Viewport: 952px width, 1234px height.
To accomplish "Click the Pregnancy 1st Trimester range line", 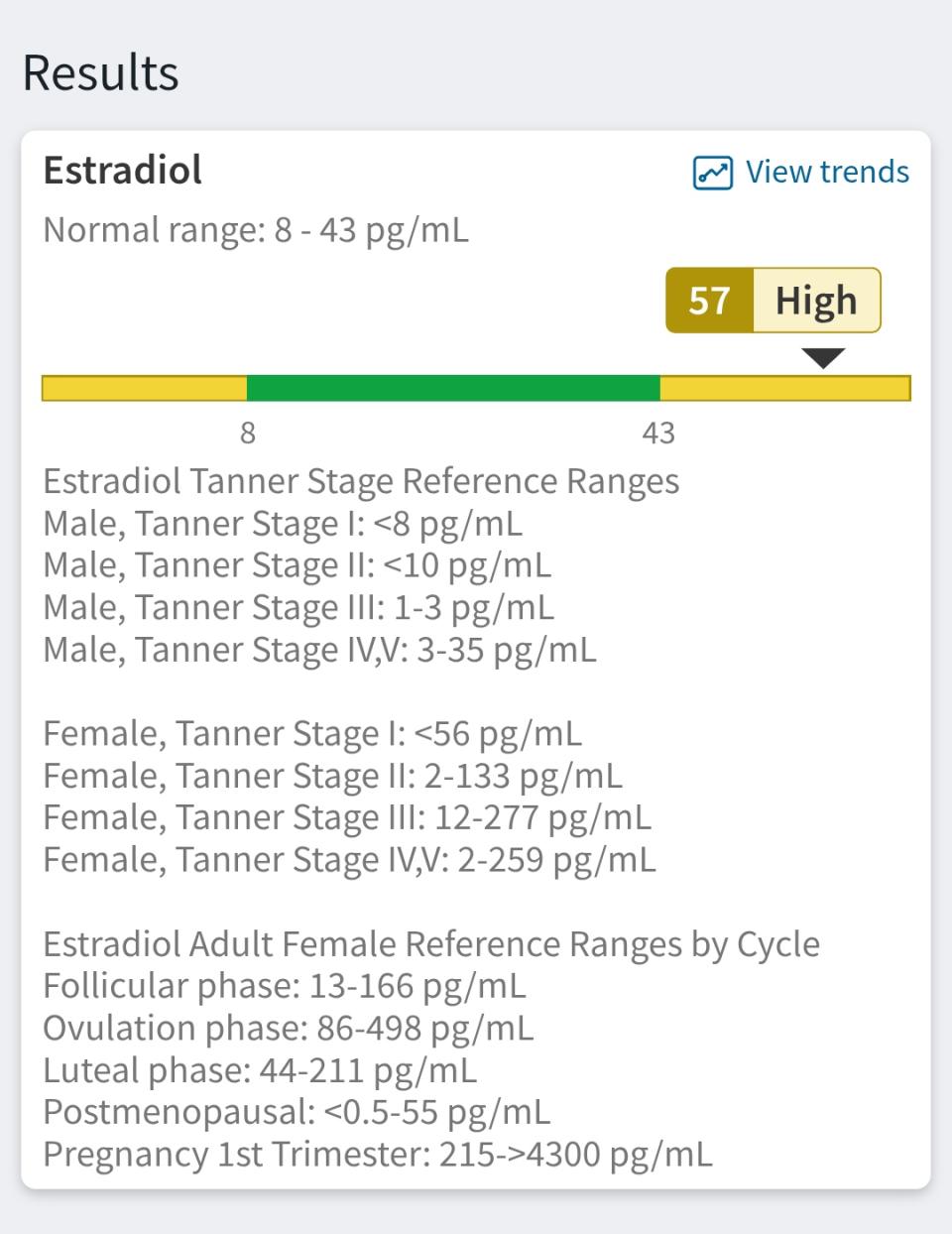I will (x=377, y=1155).
